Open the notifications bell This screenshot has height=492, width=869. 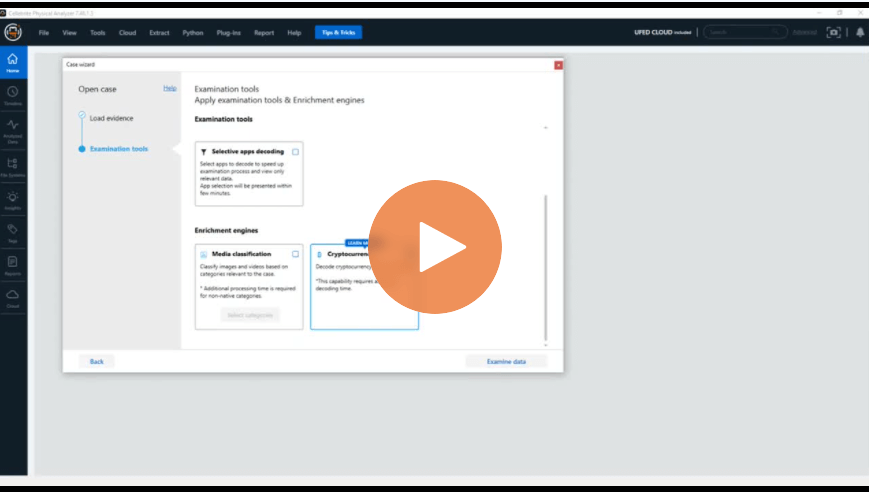pyautogui.click(x=859, y=32)
